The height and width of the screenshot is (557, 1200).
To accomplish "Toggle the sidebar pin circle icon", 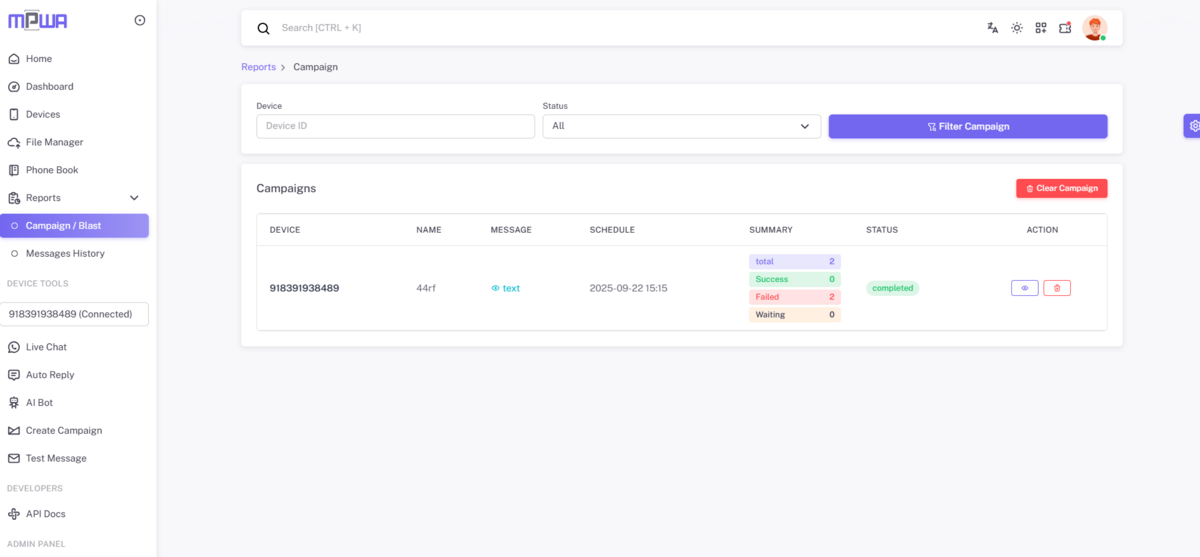I will point(139,20).
